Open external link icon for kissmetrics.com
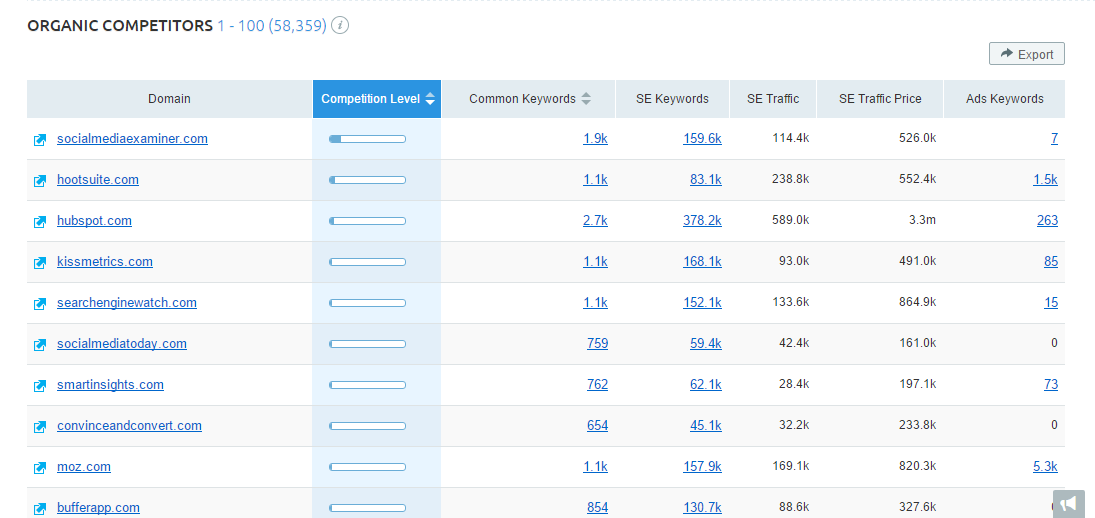This screenshot has height=518, width=1095. [x=40, y=263]
